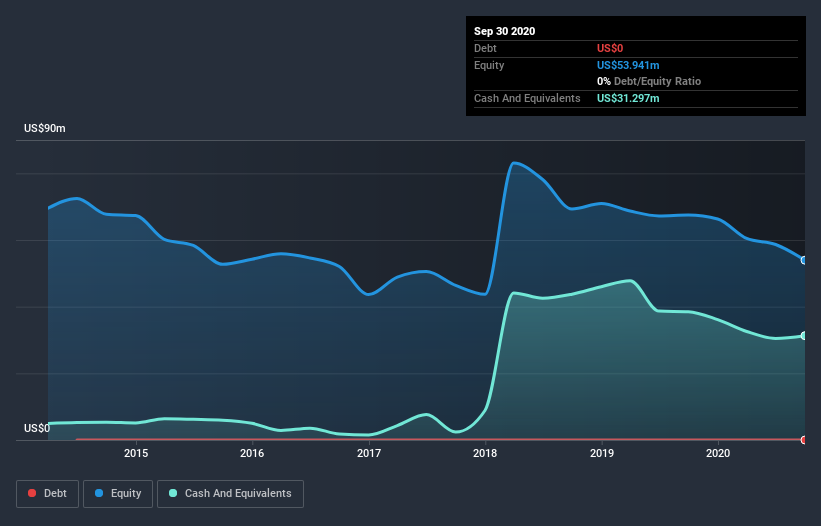Toggle the Cash And Equivalents legend button
The image size is (821, 526).
click(230, 494)
